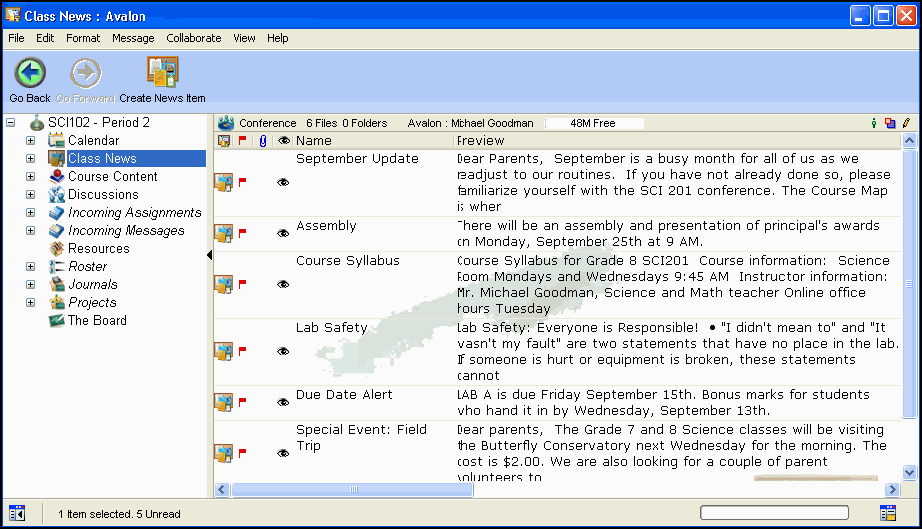Toggle the eye icon for Course Syllabus
Image resolution: width=922 pixels, height=529 pixels.
283,285
